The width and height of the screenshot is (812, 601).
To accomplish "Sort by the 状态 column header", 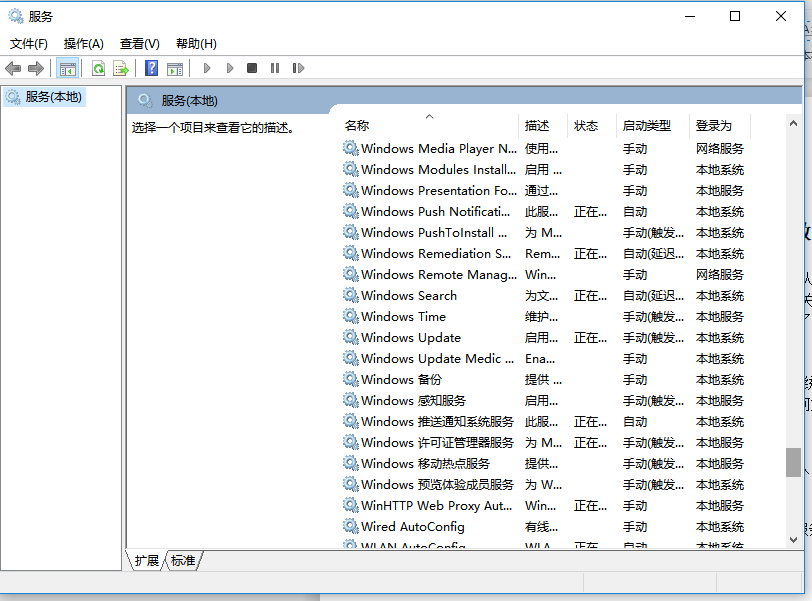I will click(592, 126).
